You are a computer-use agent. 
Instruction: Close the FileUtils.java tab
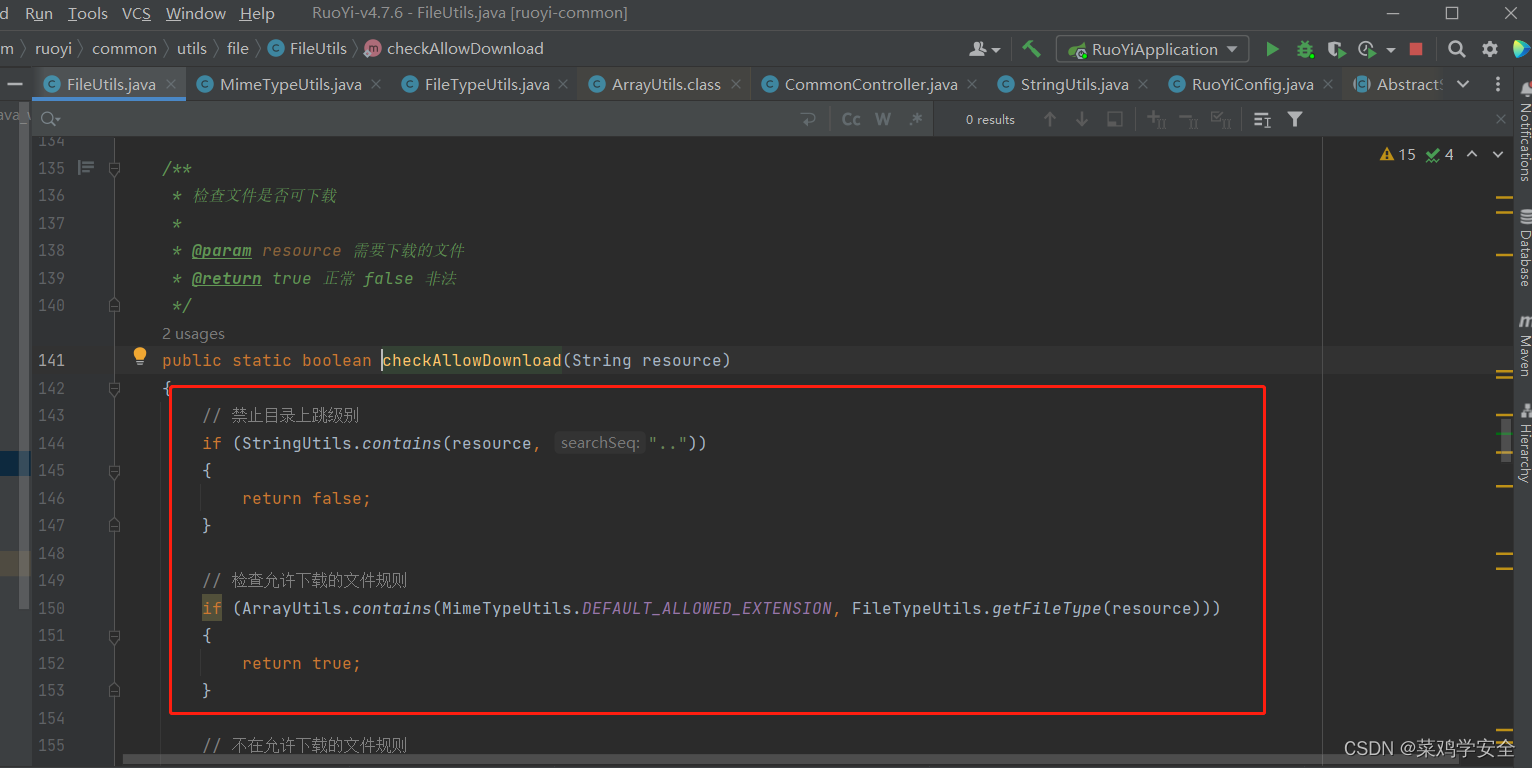(x=171, y=85)
